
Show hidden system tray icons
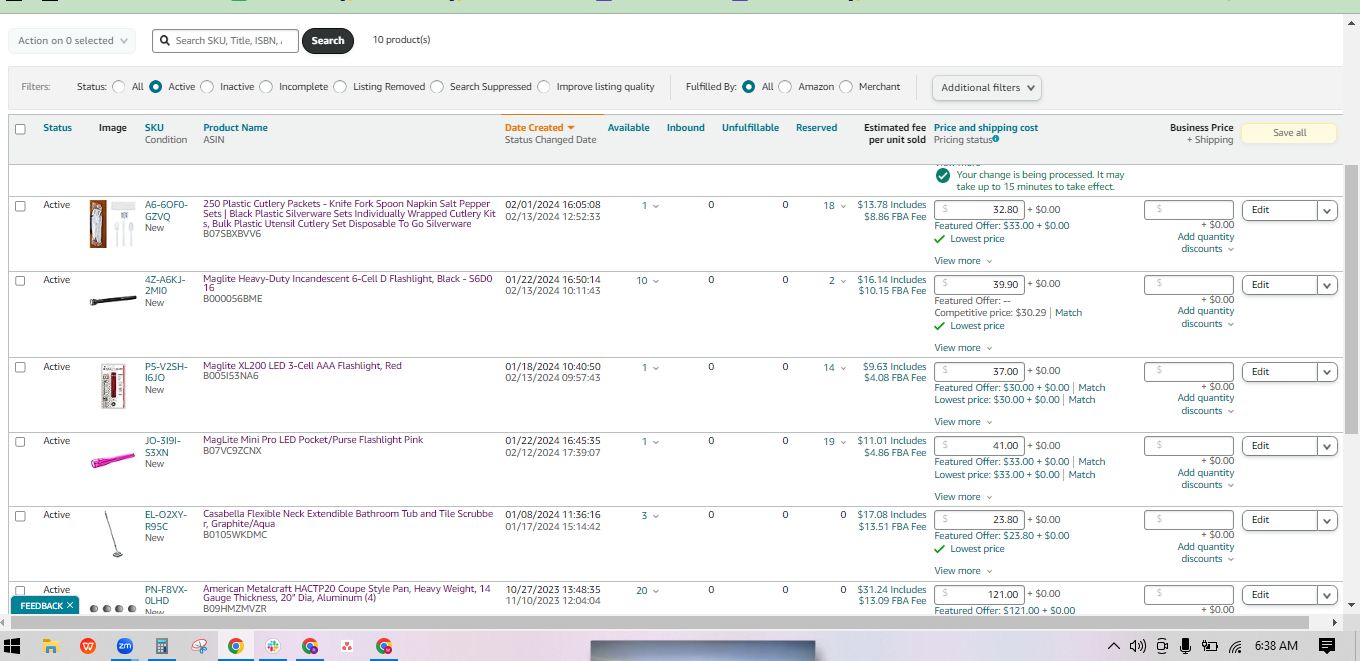tap(1114, 646)
